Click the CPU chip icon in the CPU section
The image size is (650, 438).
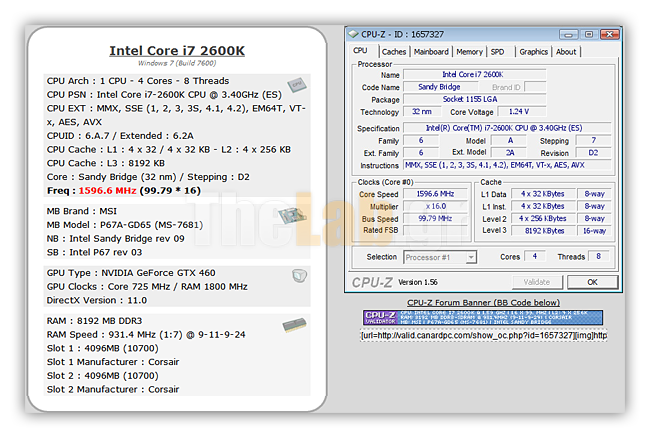[x=297, y=85]
